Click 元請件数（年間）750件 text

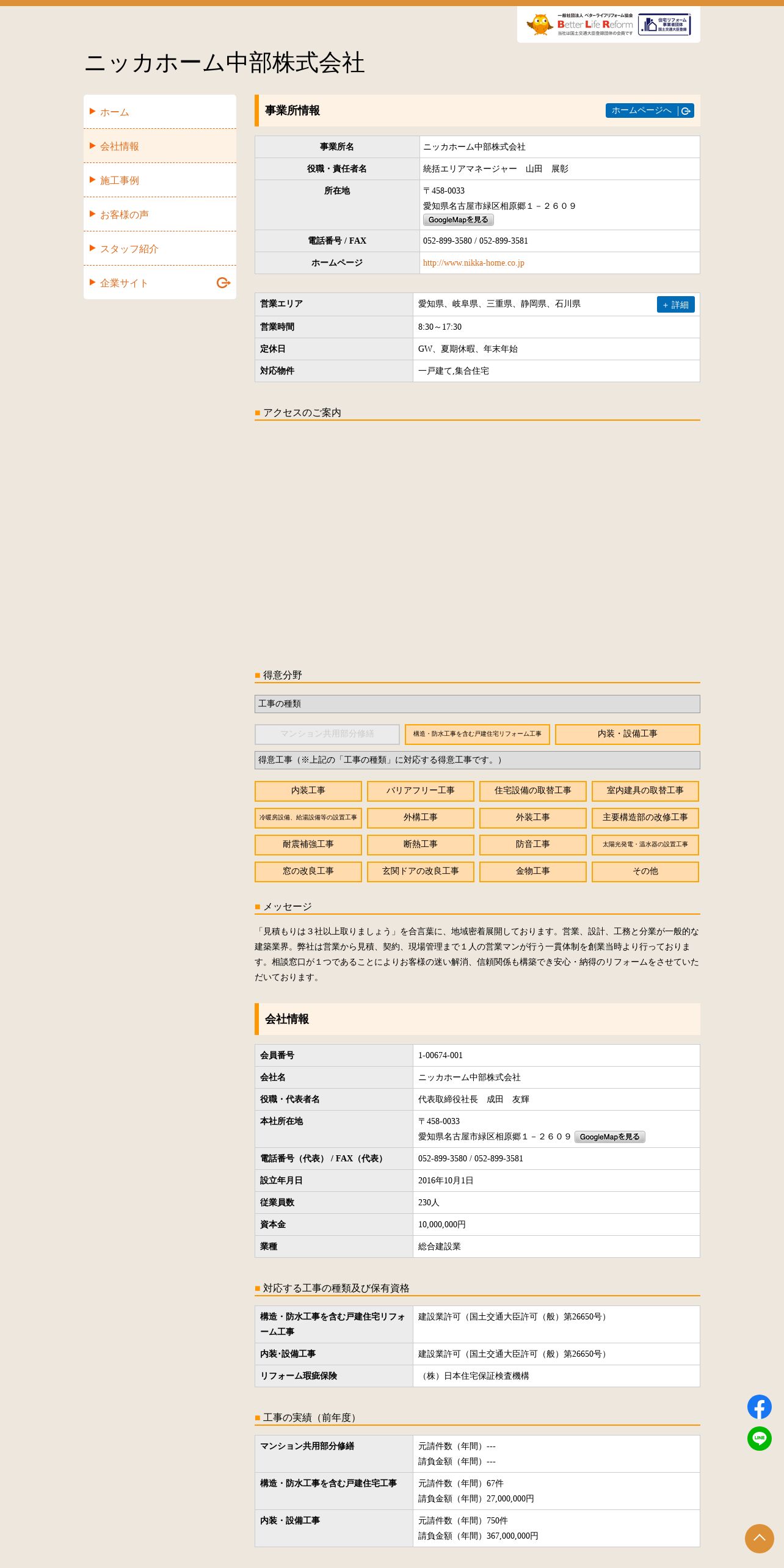tap(463, 1521)
